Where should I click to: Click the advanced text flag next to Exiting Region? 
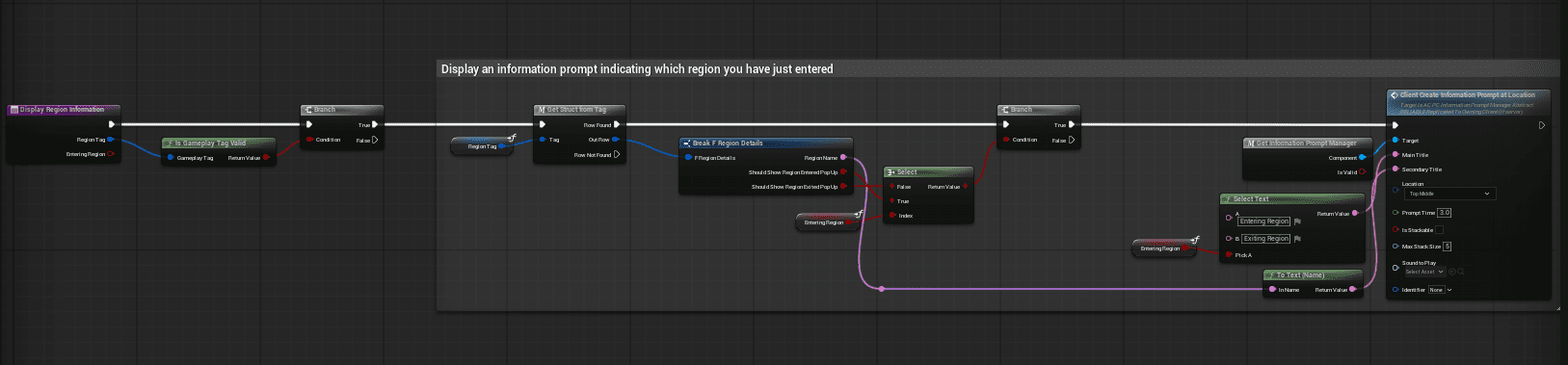pyautogui.click(x=1297, y=239)
